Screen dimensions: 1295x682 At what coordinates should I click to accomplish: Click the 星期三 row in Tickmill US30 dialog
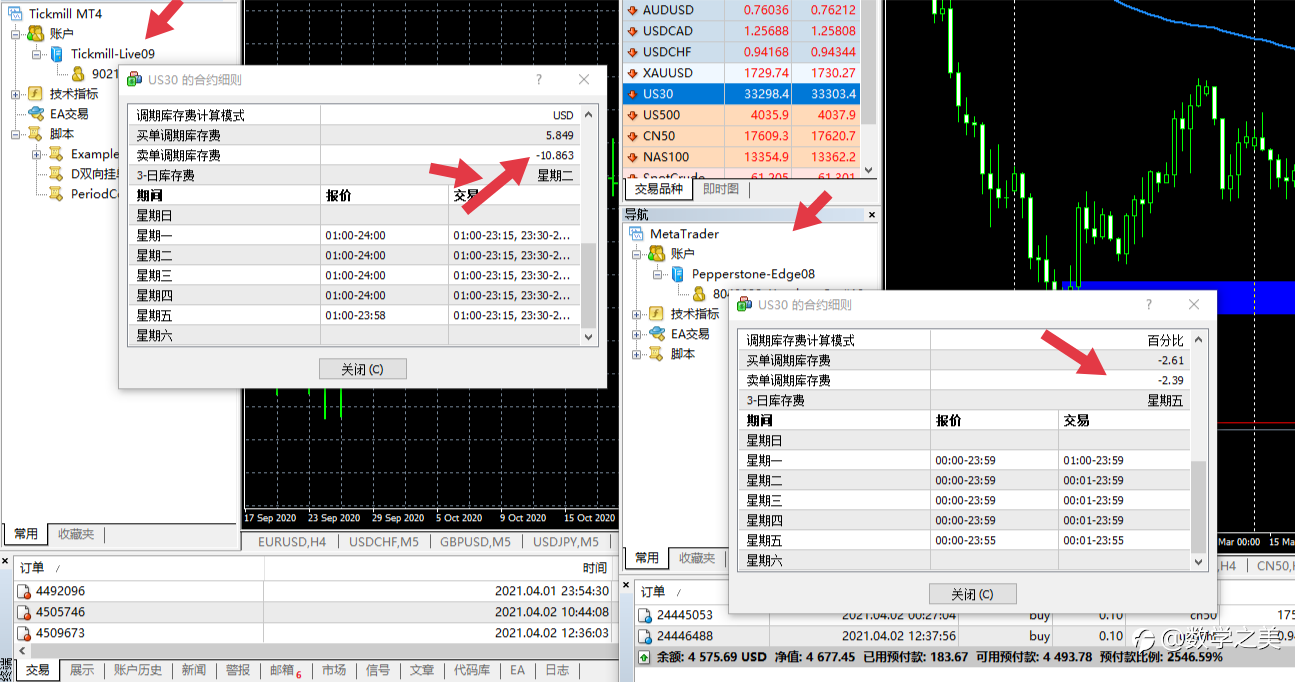point(355,275)
